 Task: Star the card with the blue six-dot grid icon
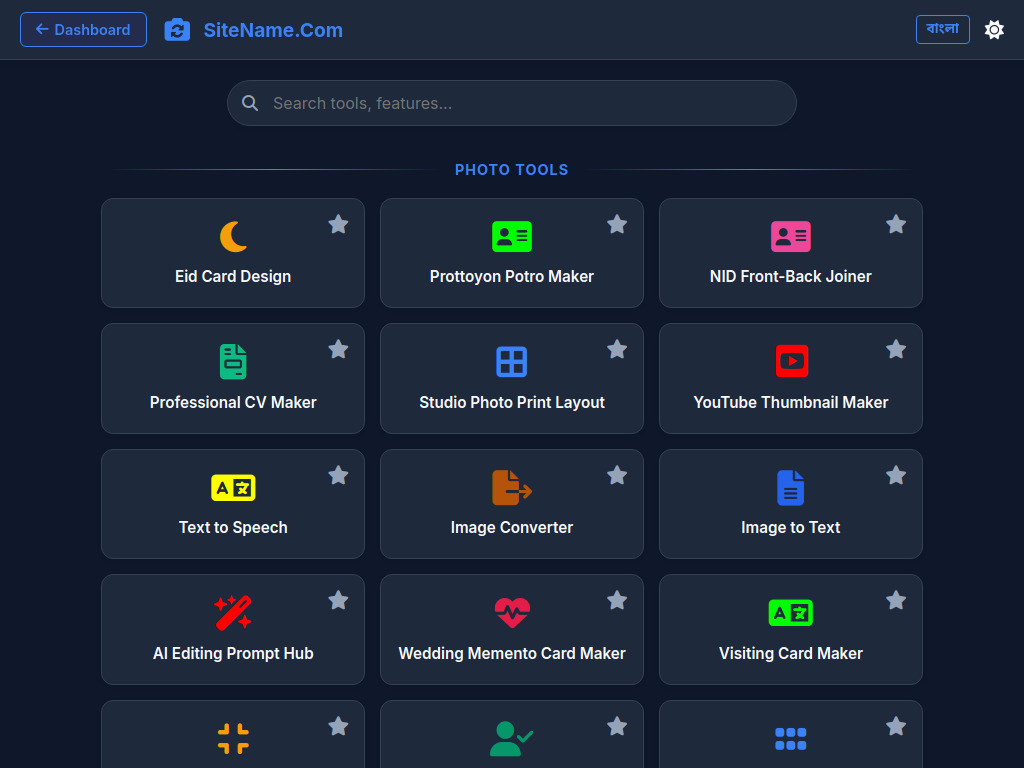[x=896, y=726]
